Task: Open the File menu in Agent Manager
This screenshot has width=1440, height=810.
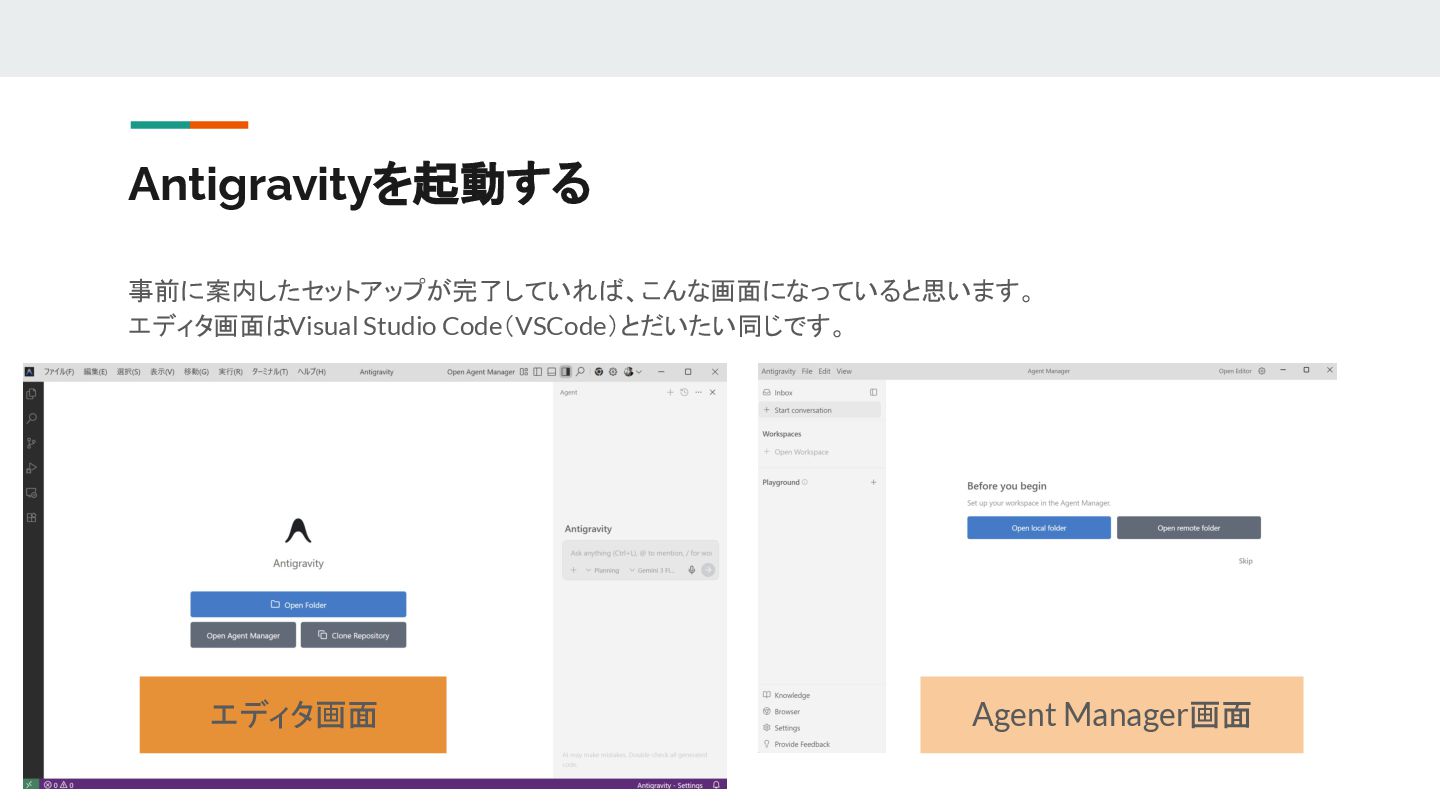Action: tap(807, 371)
